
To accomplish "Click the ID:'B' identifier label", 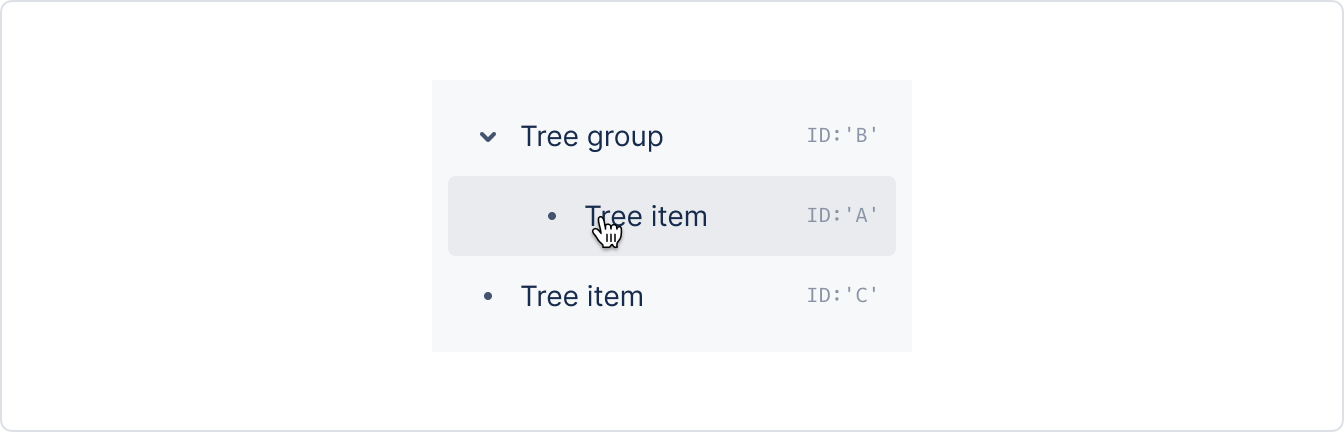I will tap(842, 135).
